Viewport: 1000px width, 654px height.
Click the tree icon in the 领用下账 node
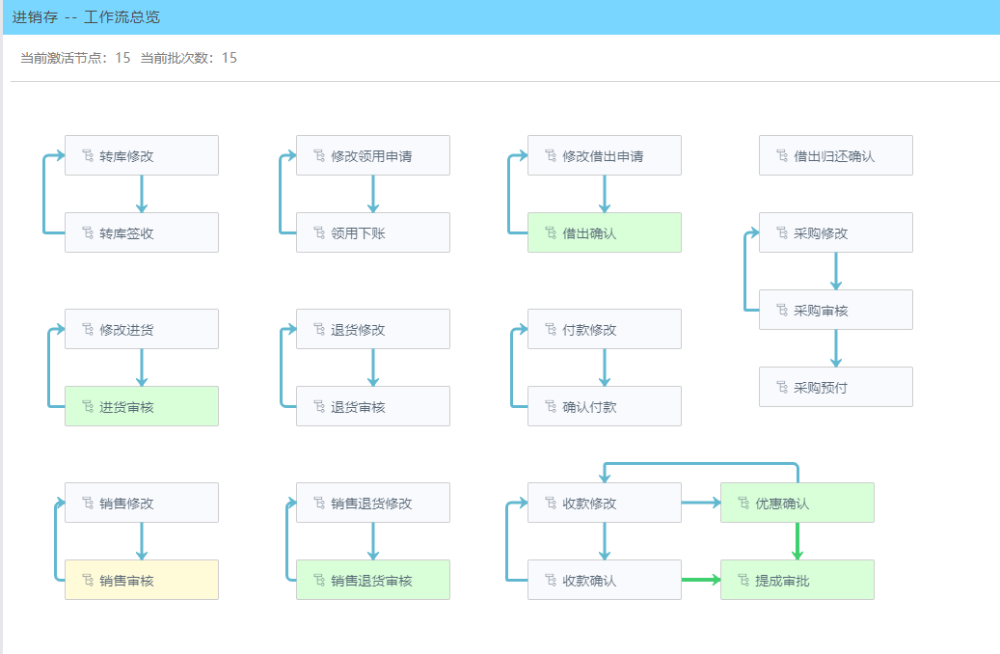tap(320, 232)
